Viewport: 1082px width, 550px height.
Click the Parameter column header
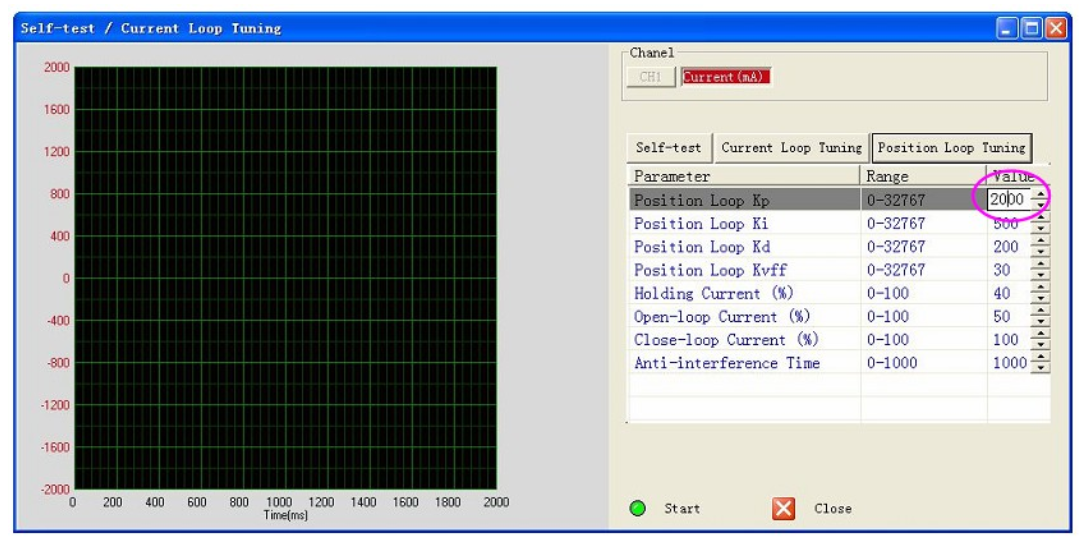click(744, 176)
